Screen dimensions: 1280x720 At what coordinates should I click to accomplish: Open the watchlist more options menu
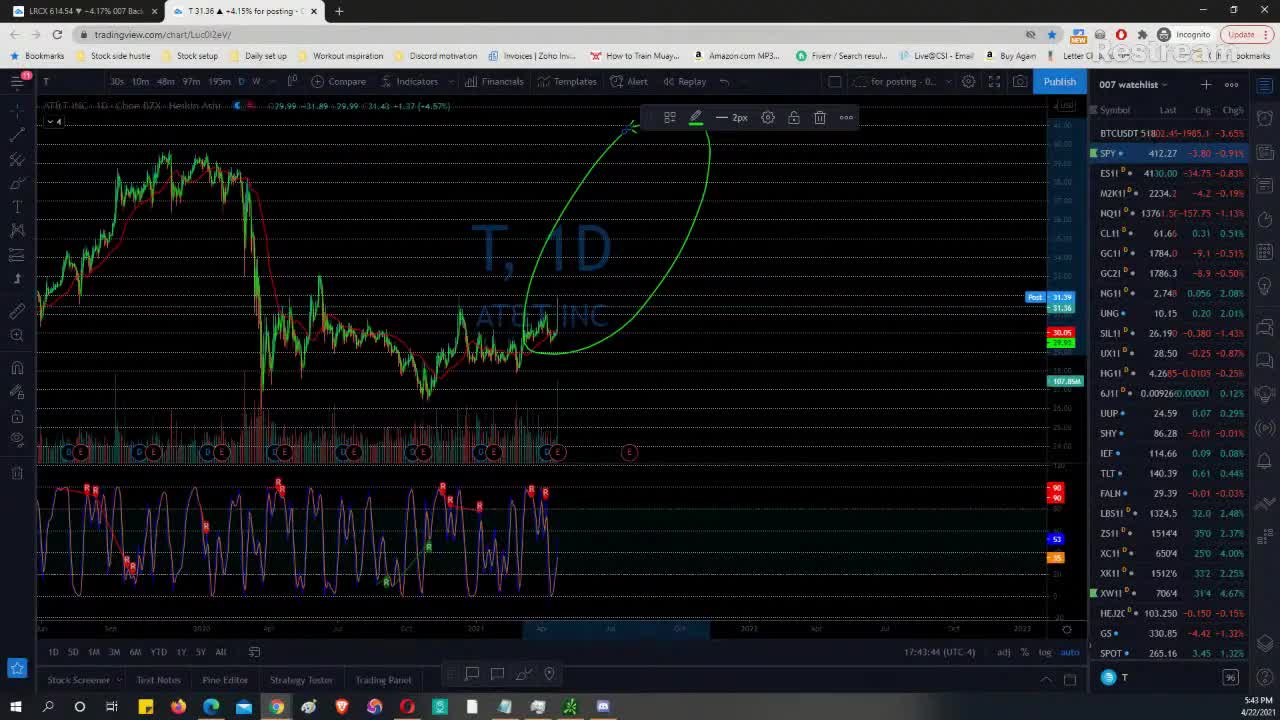click(1232, 85)
